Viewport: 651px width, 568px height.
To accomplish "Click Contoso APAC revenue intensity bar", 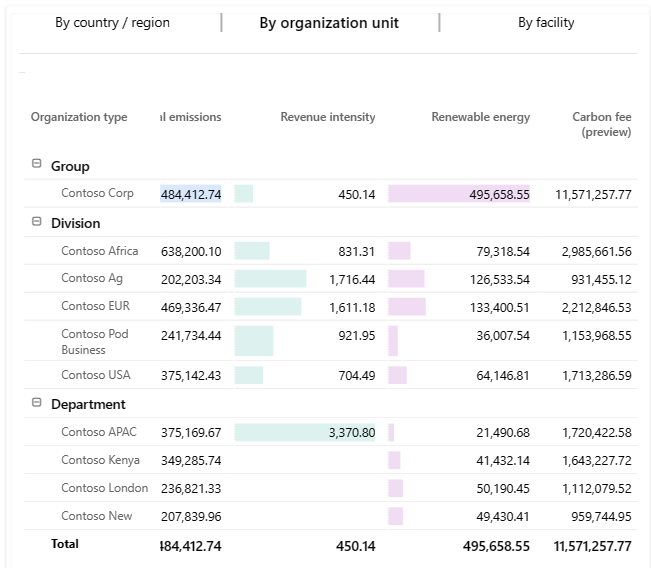I will pyautogui.click(x=305, y=432).
